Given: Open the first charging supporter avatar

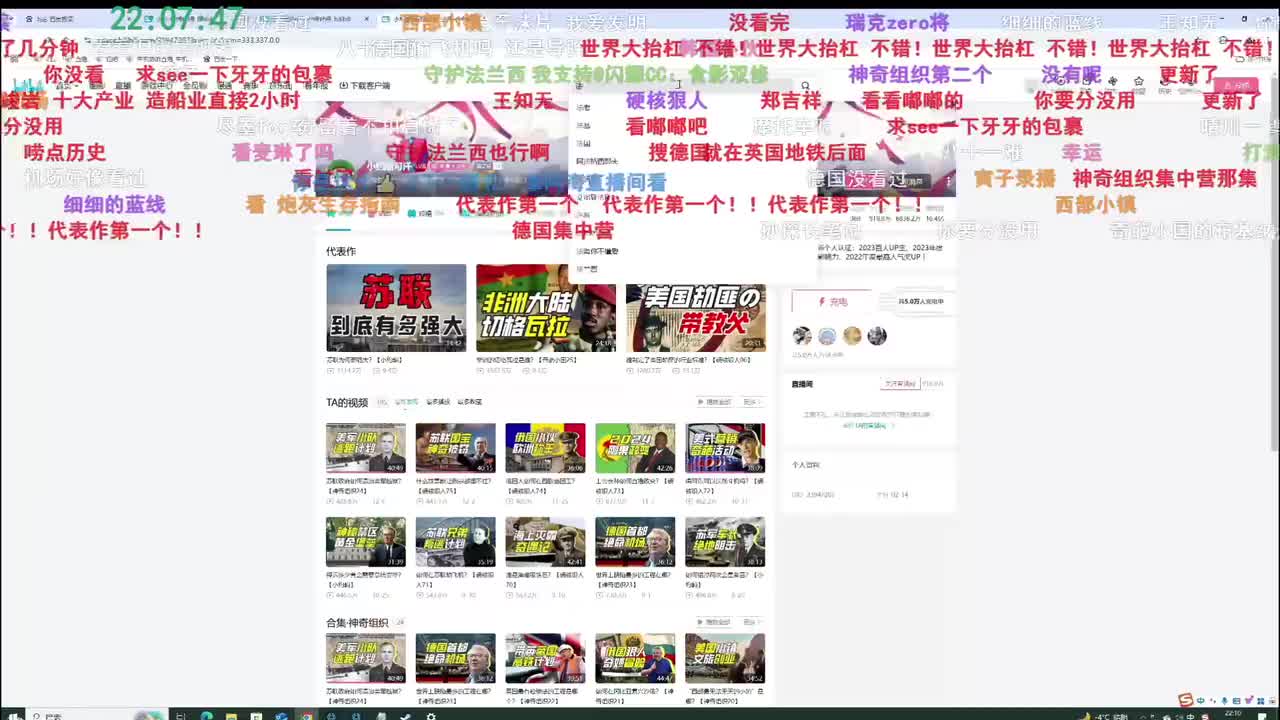Looking at the screenshot, I should coord(802,336).
